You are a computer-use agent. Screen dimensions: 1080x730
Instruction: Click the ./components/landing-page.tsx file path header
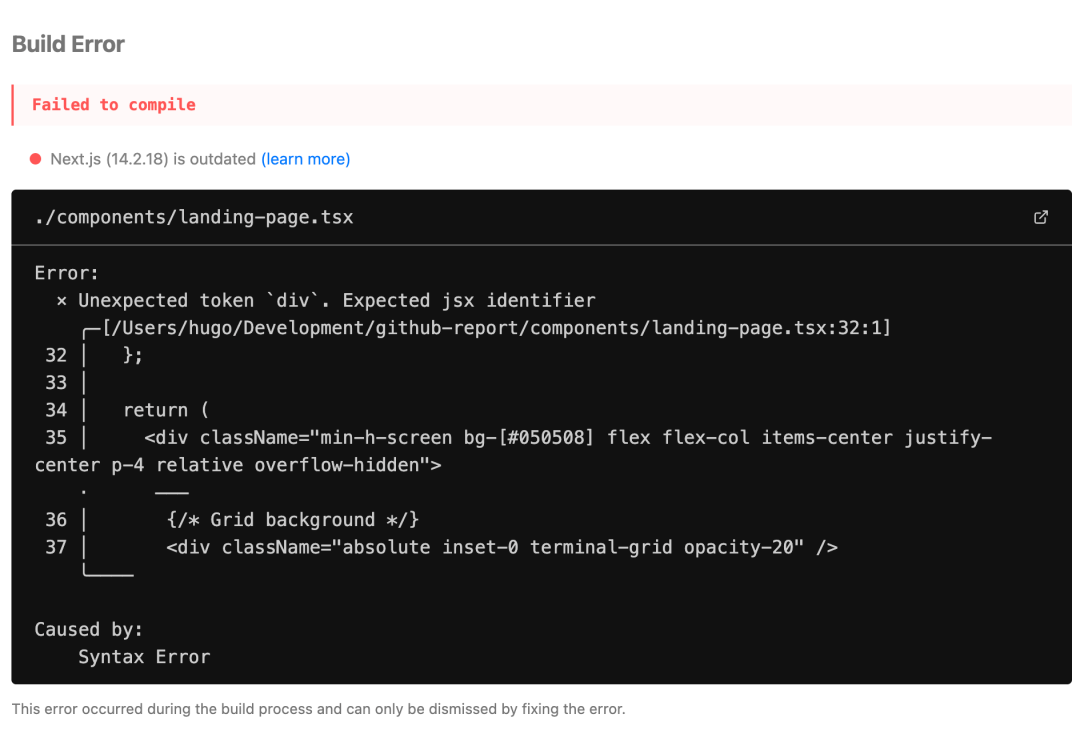tap(194, 218)
